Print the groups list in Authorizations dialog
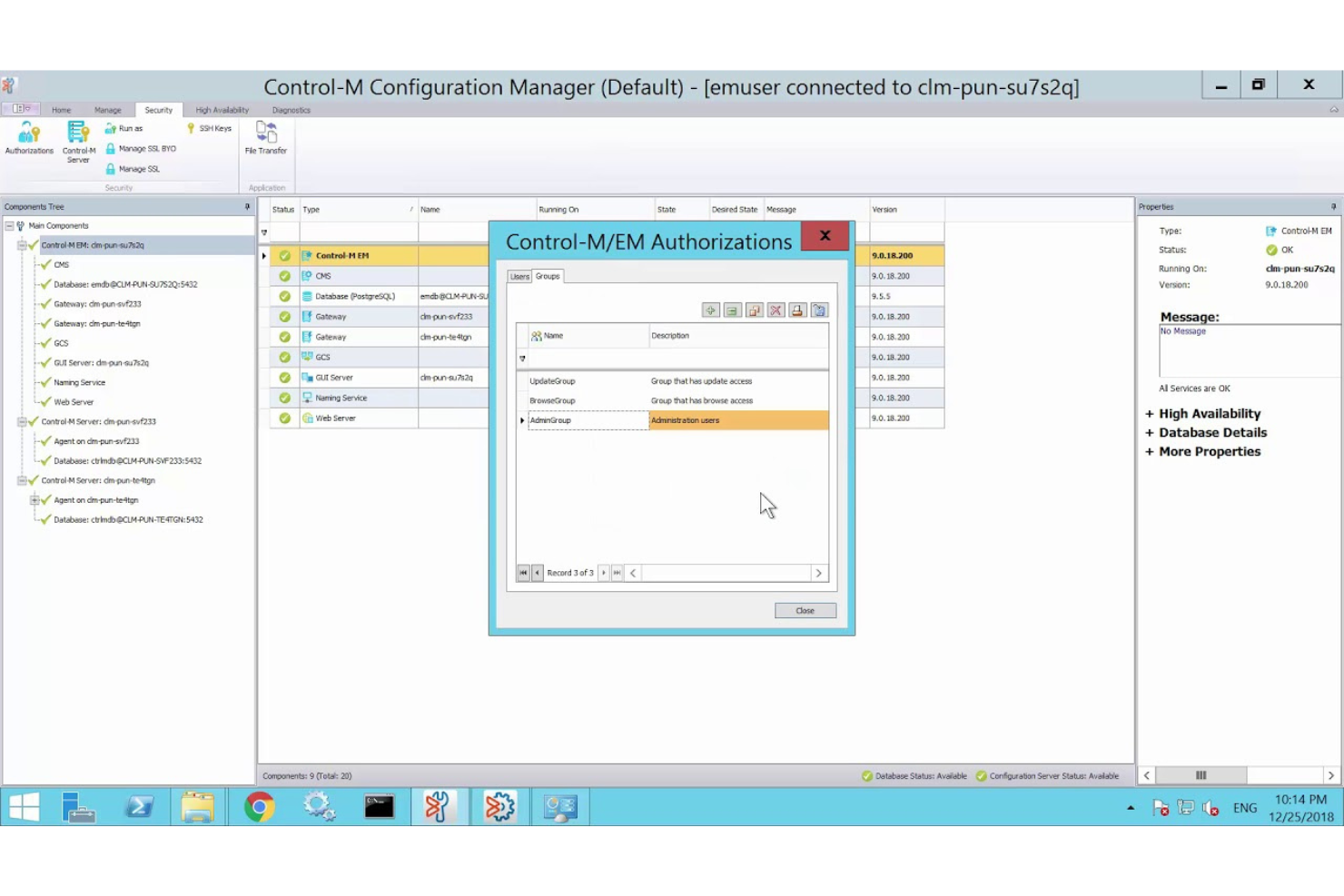The width and height of the screenshot is (1344, 896). [x=797, y=310]
